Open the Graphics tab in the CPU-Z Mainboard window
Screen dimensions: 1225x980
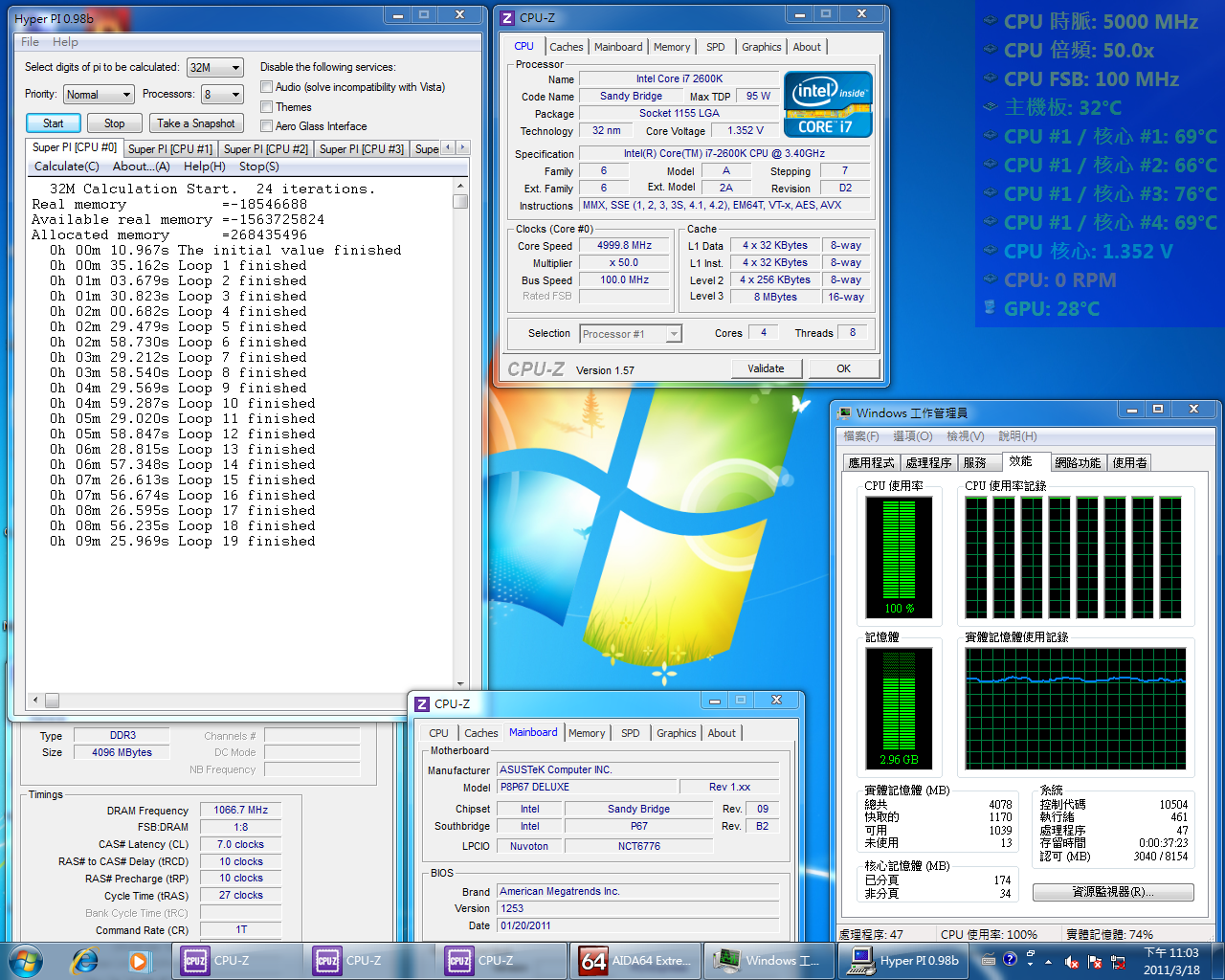[676, 733]
